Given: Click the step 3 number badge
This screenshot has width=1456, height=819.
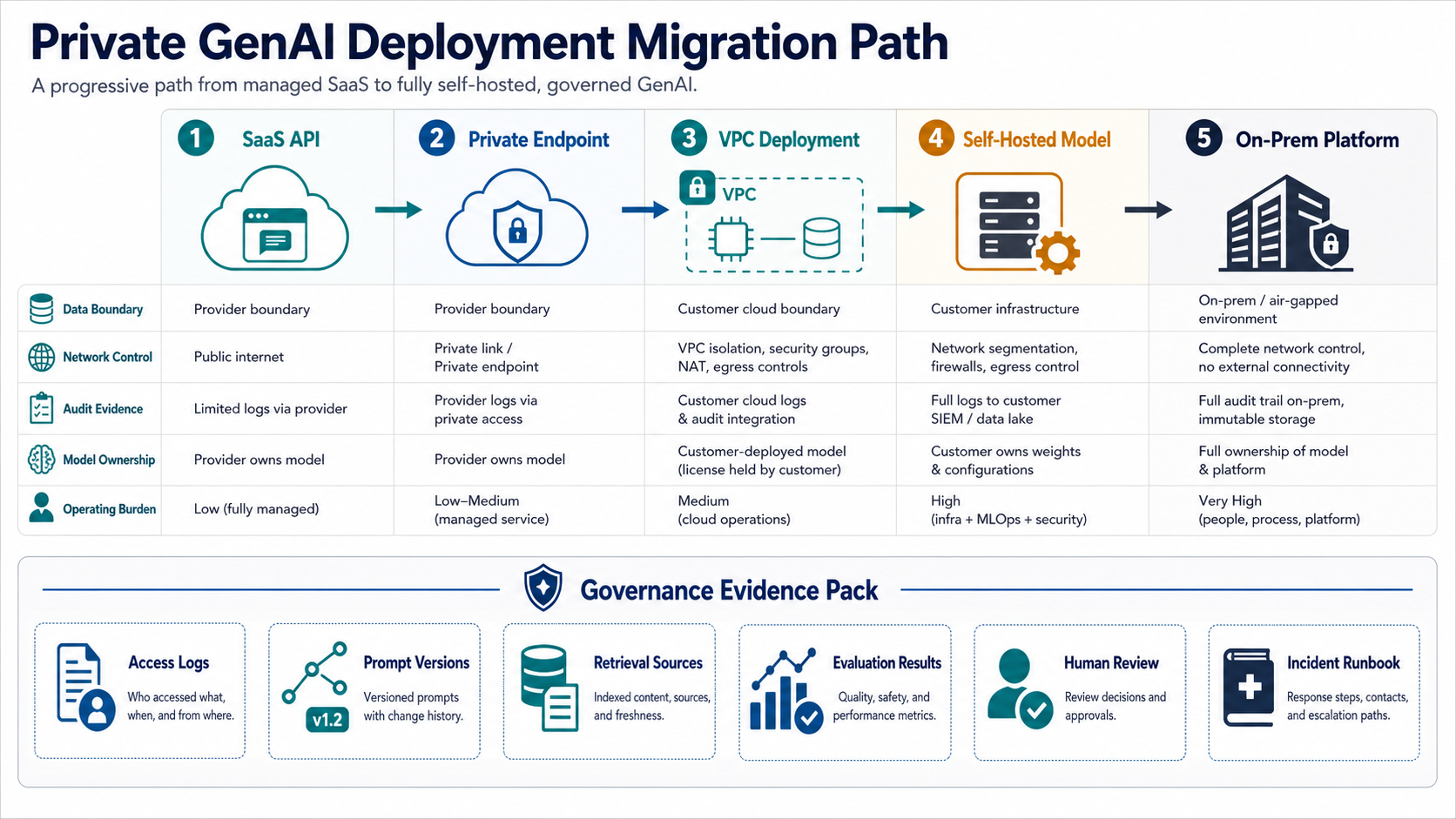Looking at the screenshot, I should tap(689, 138).
